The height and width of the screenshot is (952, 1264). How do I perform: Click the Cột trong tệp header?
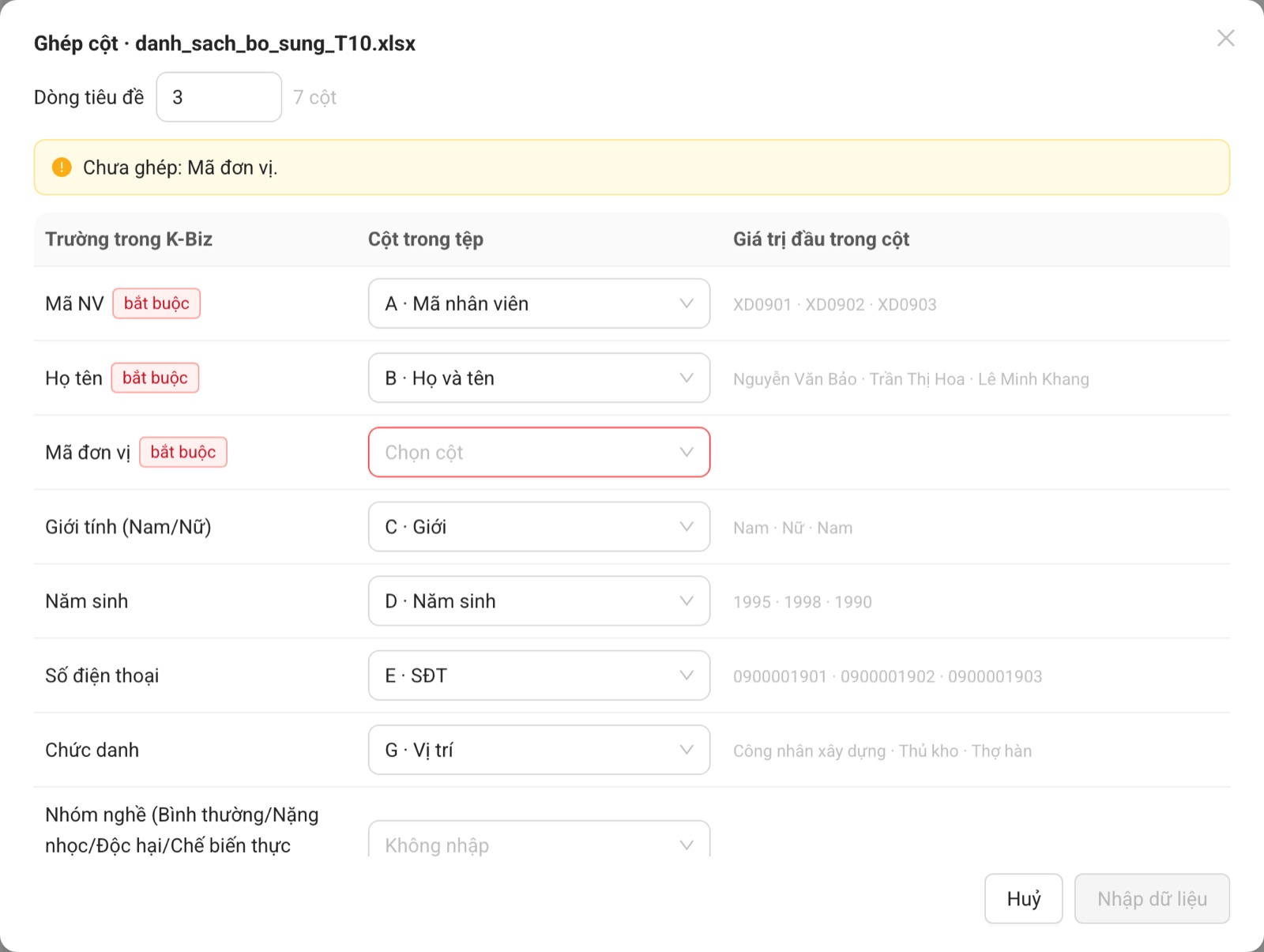point(426,239)
